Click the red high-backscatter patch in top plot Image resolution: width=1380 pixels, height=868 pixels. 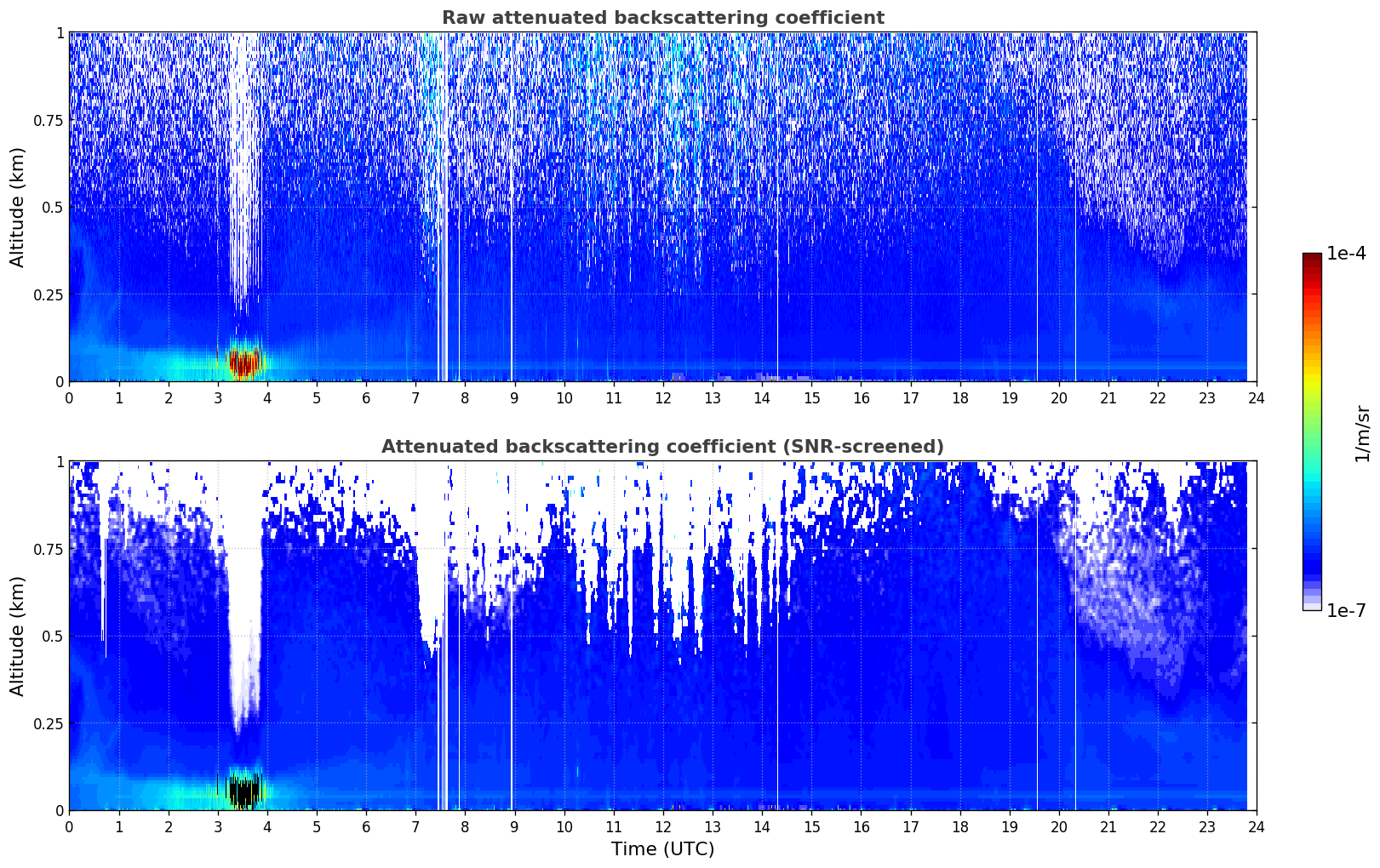pyautogui.click(x=243, y=362)
